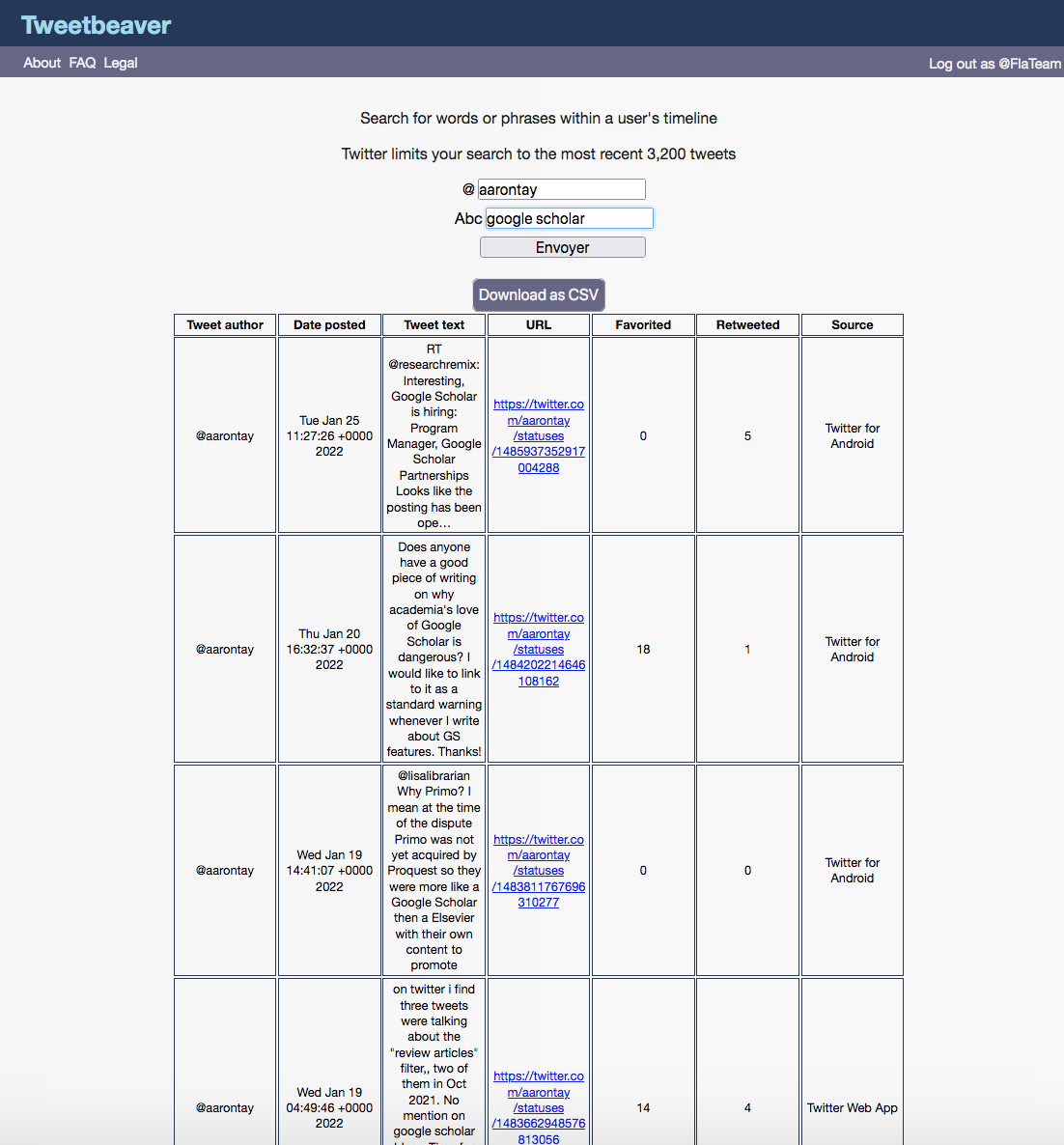
Task: Click the Retweeted column header
Action: [x=747, y=325]
